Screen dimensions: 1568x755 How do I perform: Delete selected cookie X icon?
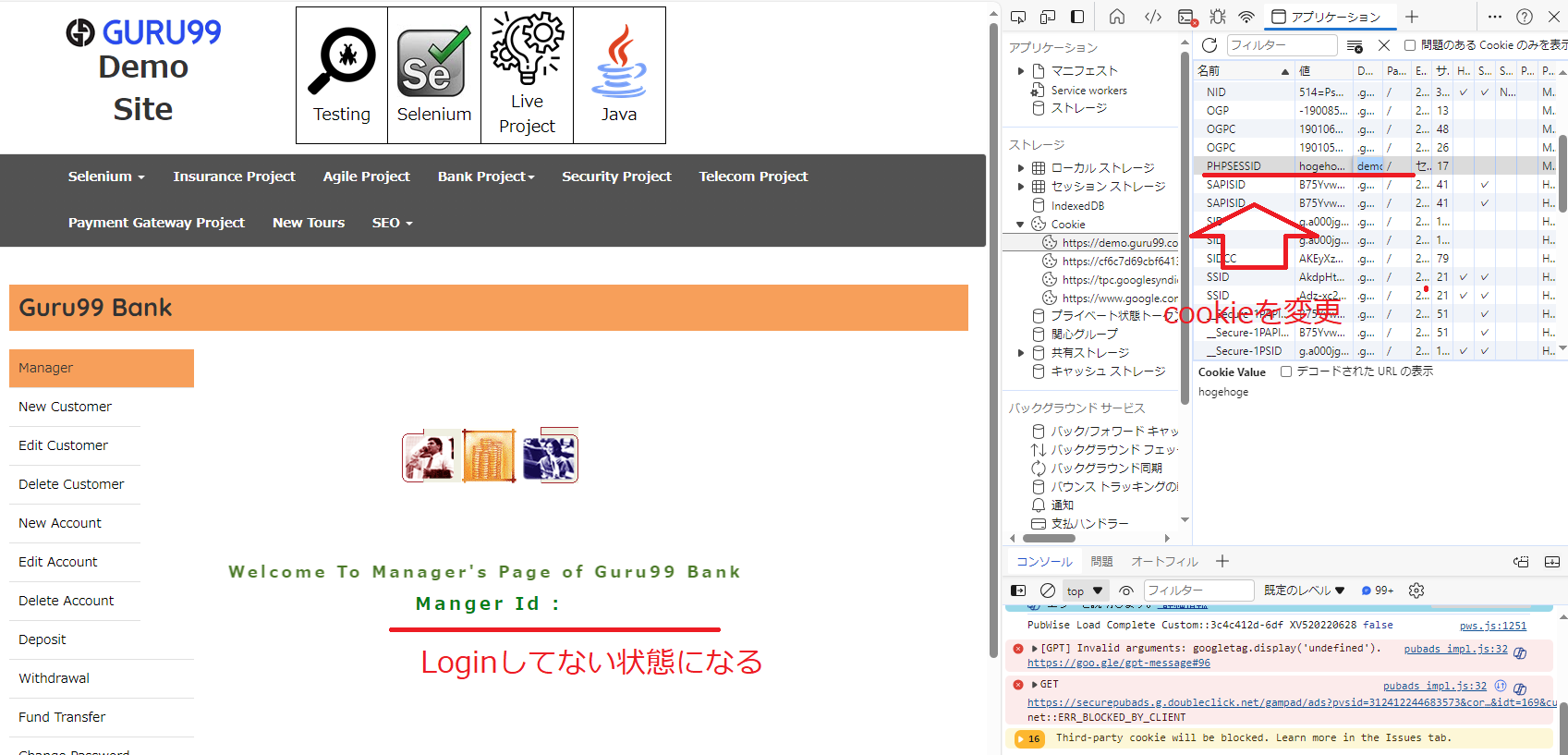click(x=1384, y=45)
